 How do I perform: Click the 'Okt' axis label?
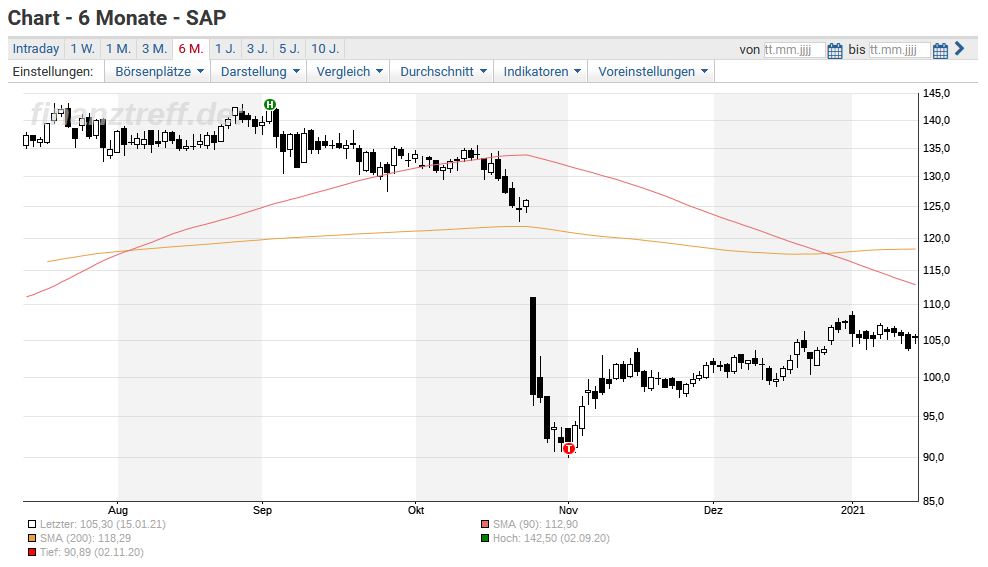pyautogui.click(x=416, y=510)
